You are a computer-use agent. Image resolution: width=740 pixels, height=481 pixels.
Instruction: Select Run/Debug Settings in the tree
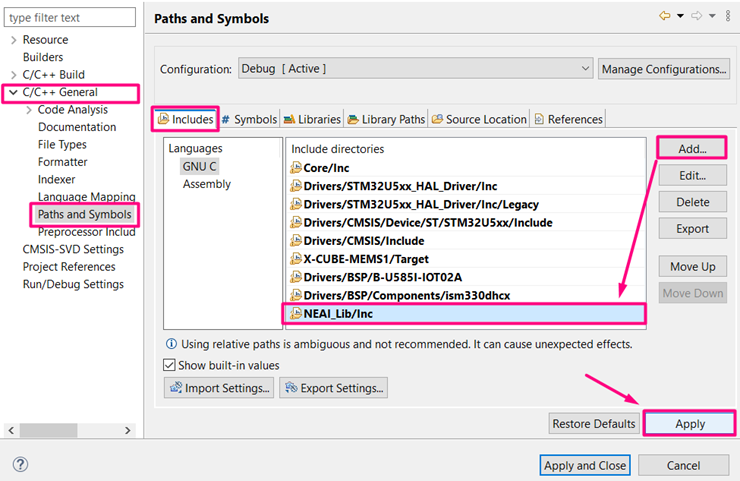[73, 284]
